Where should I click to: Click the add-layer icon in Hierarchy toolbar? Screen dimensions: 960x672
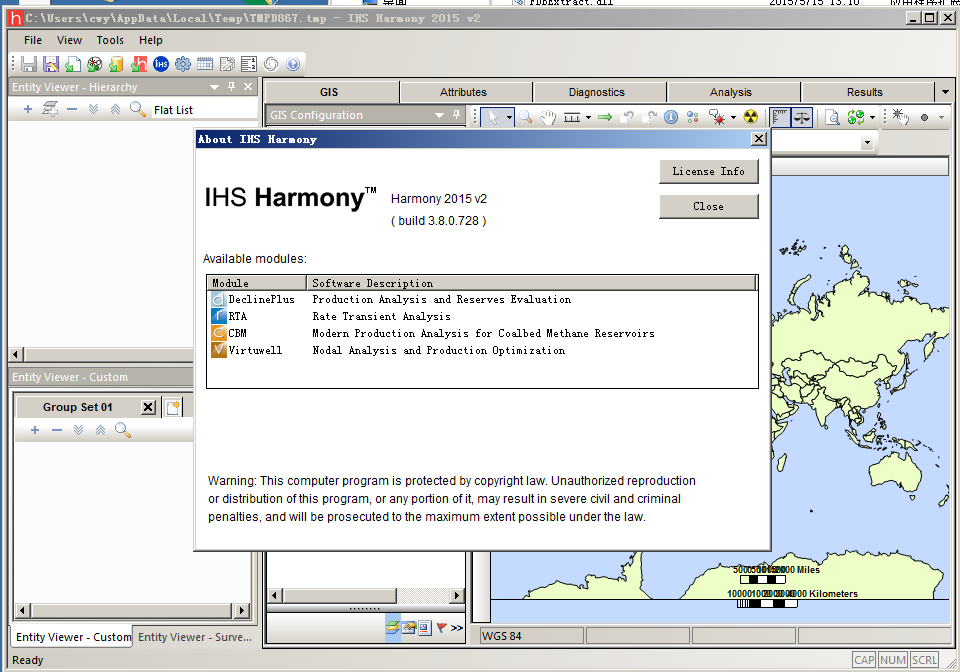coord(50,110)
